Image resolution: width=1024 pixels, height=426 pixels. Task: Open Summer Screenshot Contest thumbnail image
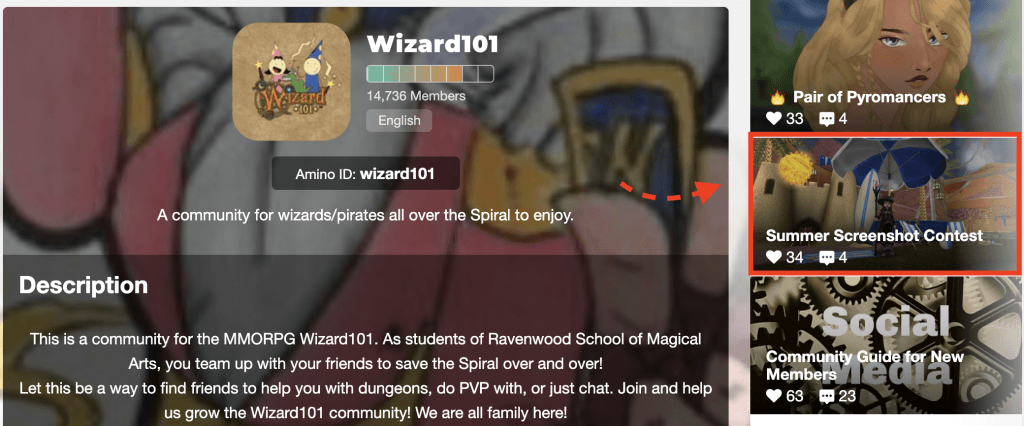pos(886,205)
